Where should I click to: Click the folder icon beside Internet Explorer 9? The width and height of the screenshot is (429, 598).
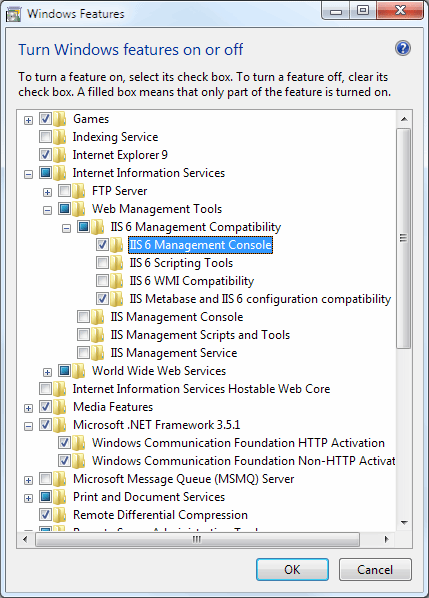(x=59, y=155)
